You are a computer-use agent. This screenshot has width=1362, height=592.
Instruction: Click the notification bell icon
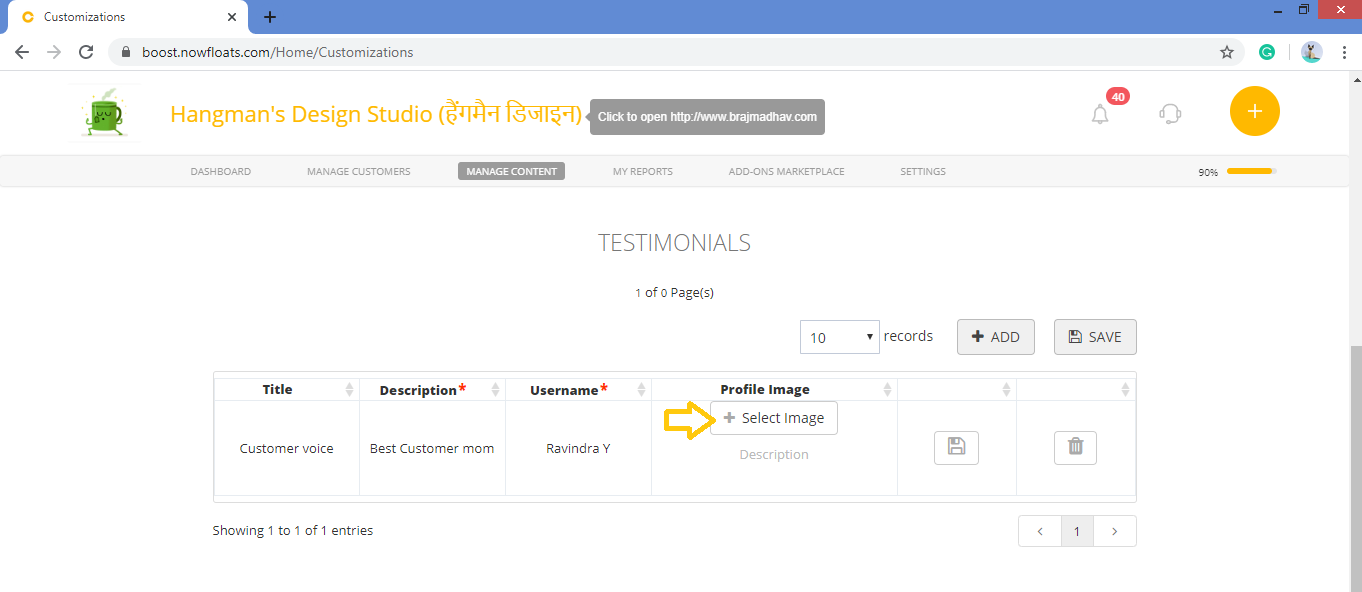[x=1100, y=114]
